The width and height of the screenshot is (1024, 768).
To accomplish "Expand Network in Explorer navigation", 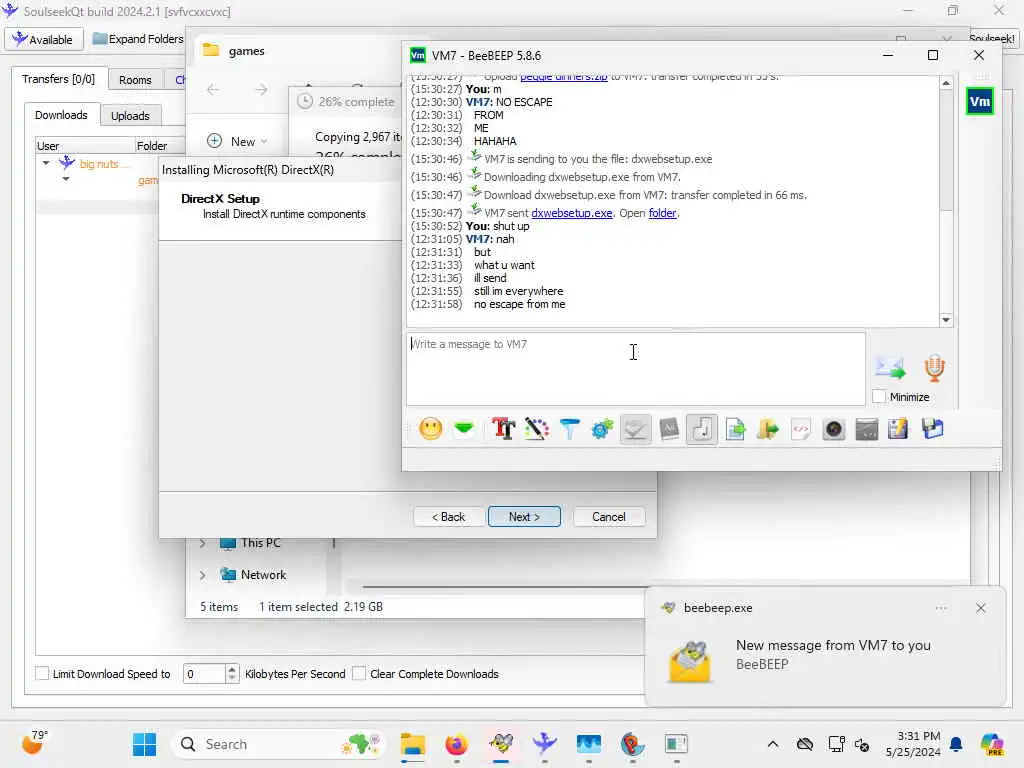I will point(202,575).
